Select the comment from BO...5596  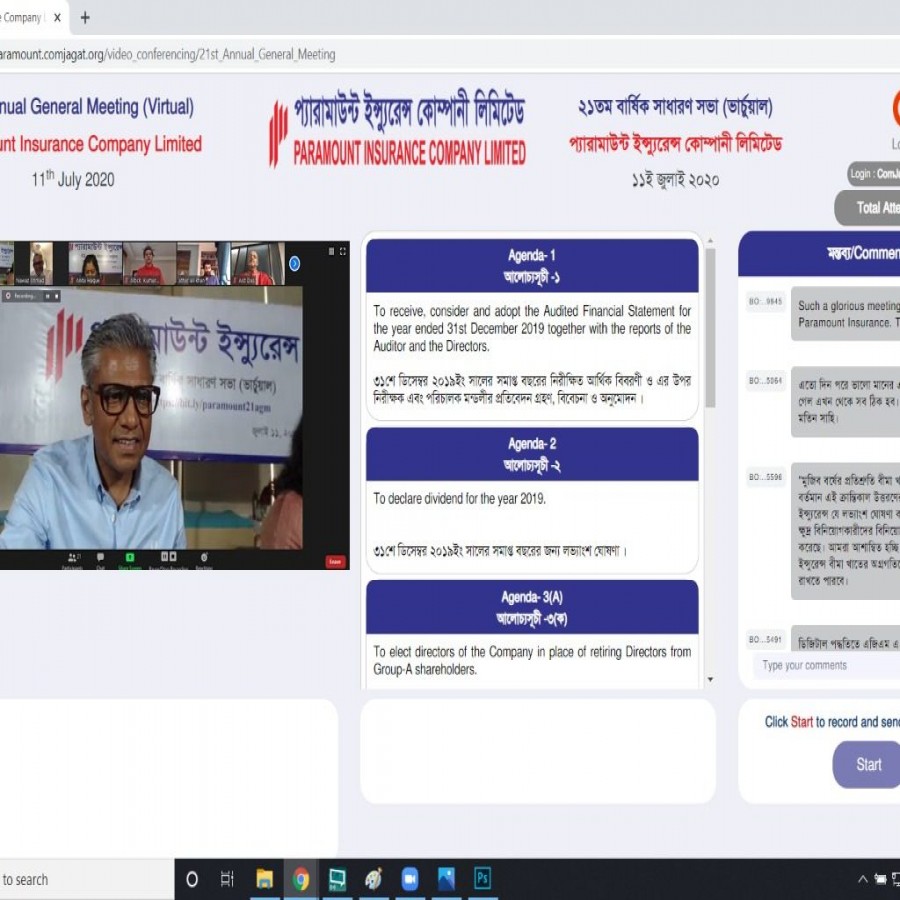tap(845, 531)
